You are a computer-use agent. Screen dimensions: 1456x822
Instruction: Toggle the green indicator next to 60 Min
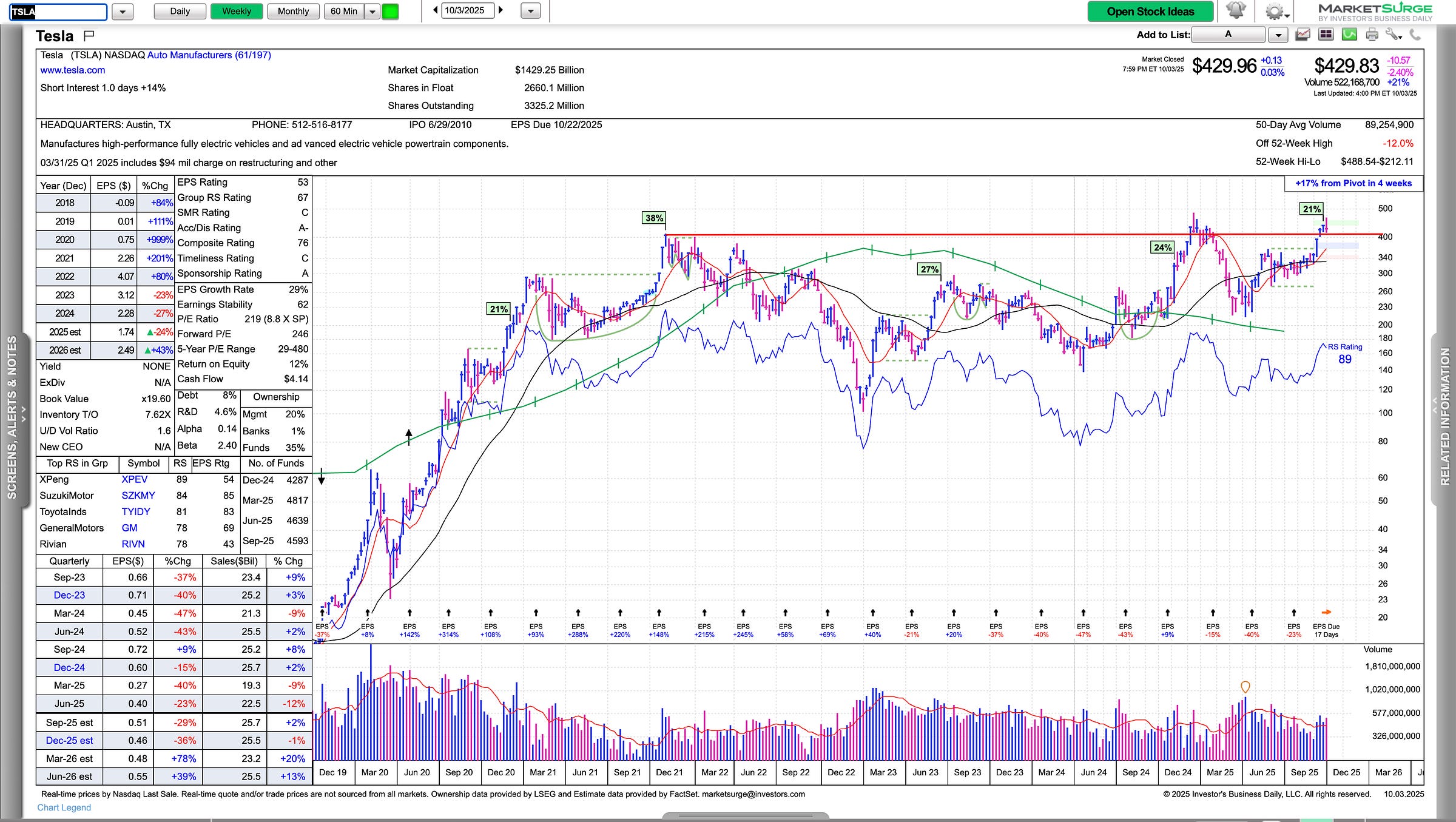(390, 12)
